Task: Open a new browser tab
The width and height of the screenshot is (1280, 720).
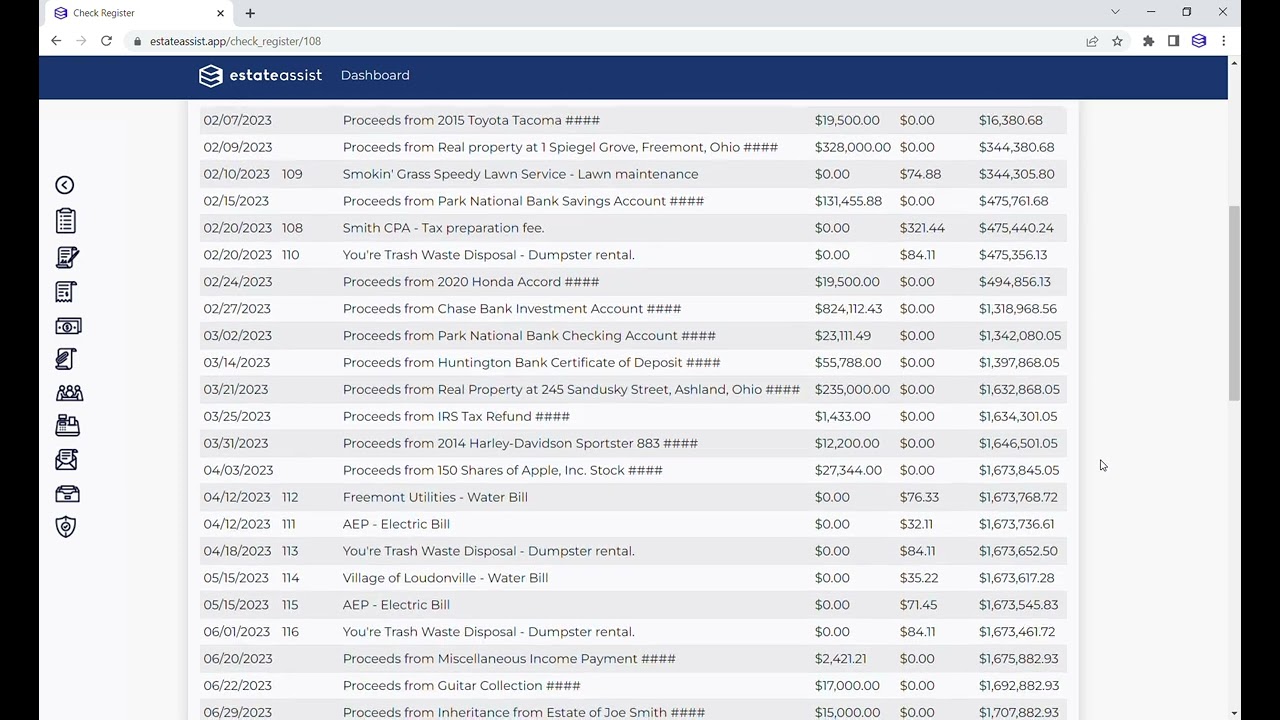Action: [250, 13]
